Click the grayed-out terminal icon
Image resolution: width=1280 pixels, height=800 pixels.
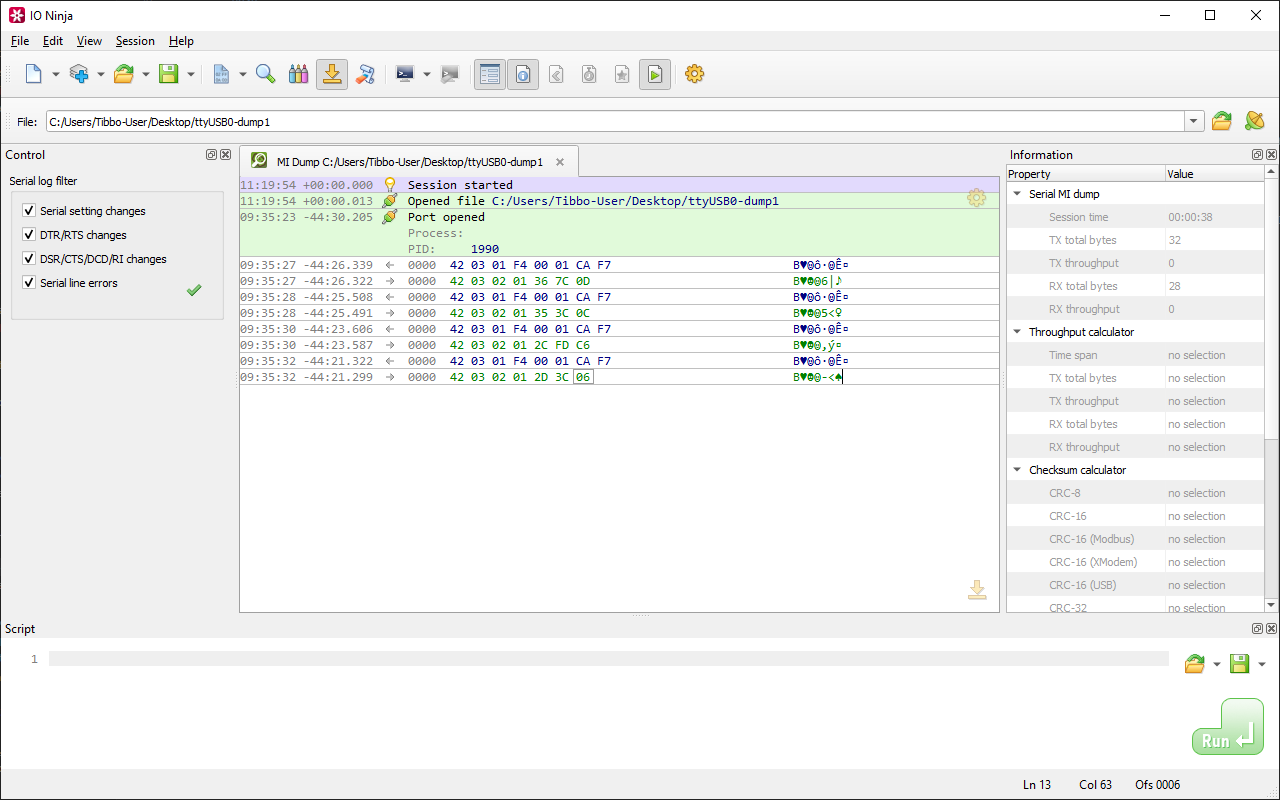click(450, 74)
